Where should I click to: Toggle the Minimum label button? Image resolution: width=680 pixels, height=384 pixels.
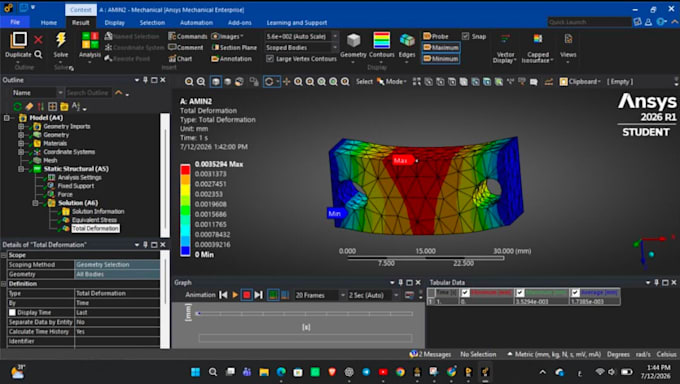(441, 59)
